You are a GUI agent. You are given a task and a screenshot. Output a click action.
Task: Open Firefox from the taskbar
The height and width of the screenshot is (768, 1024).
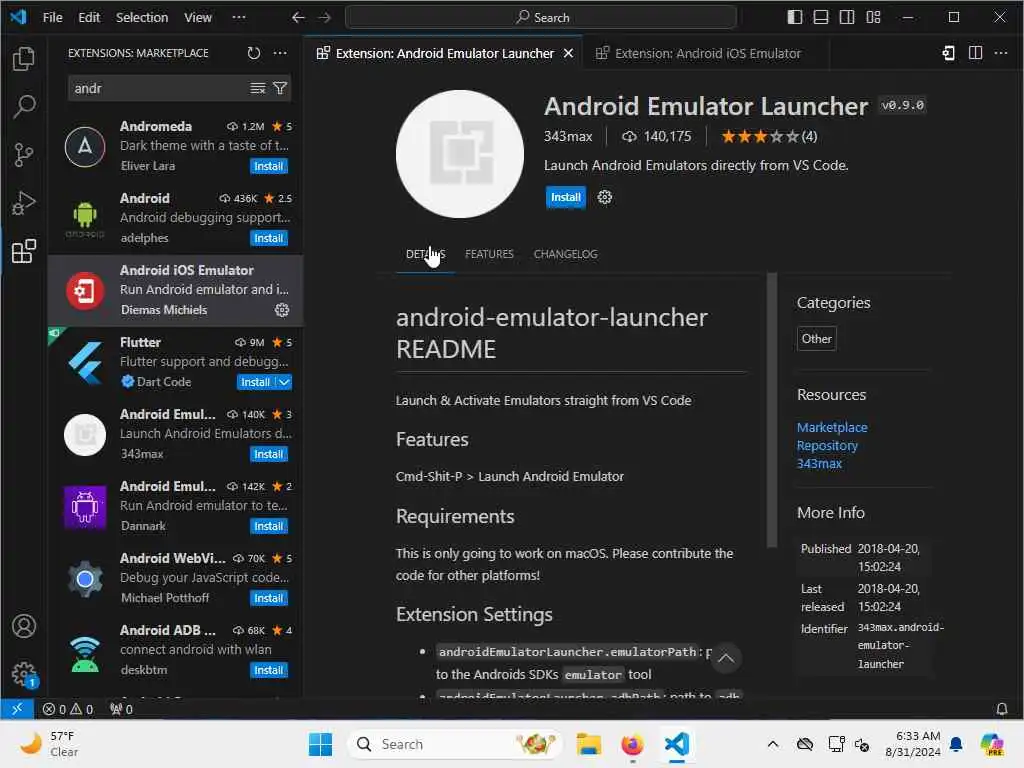(632, 744)
